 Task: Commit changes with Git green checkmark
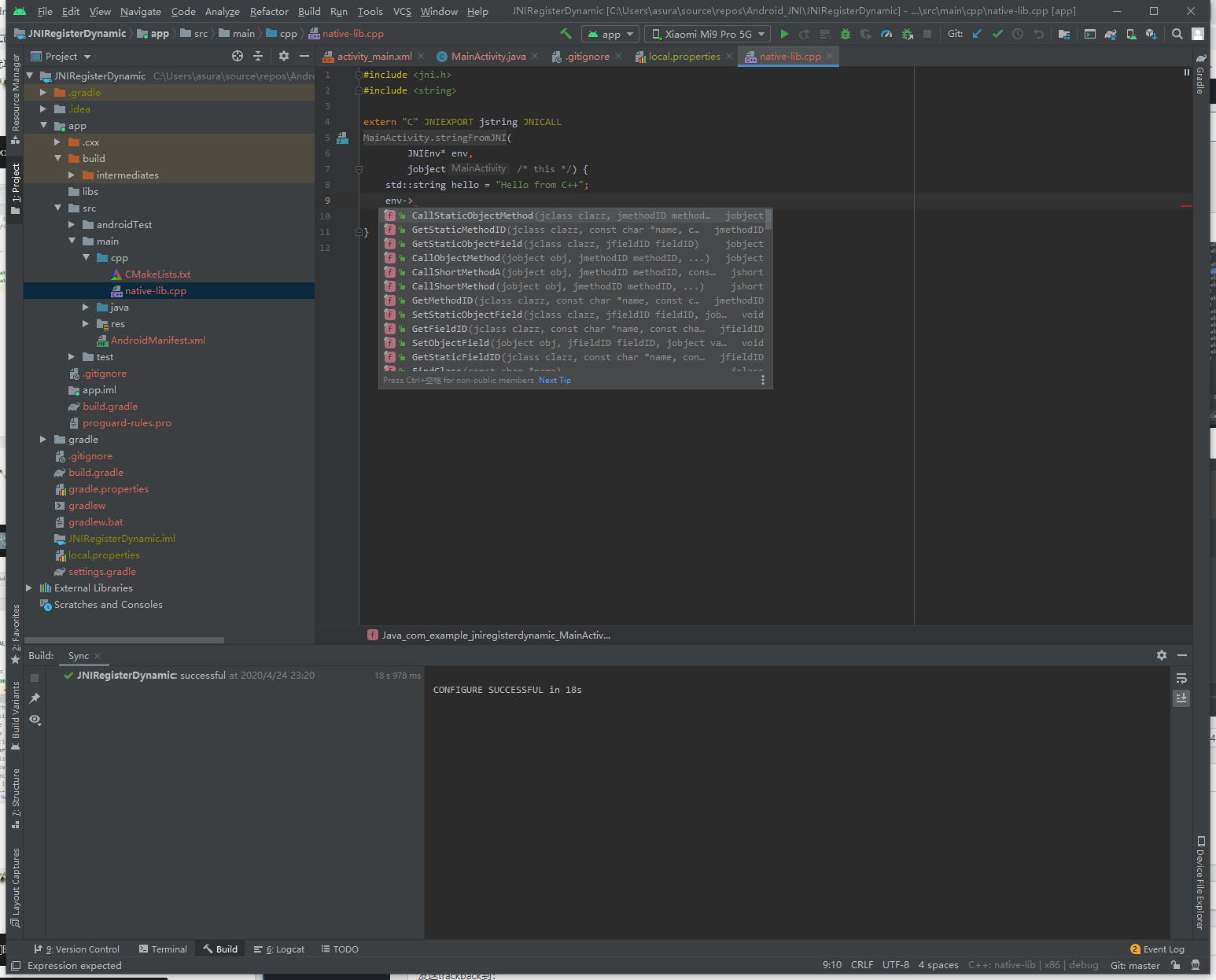(x=997, y=34)
